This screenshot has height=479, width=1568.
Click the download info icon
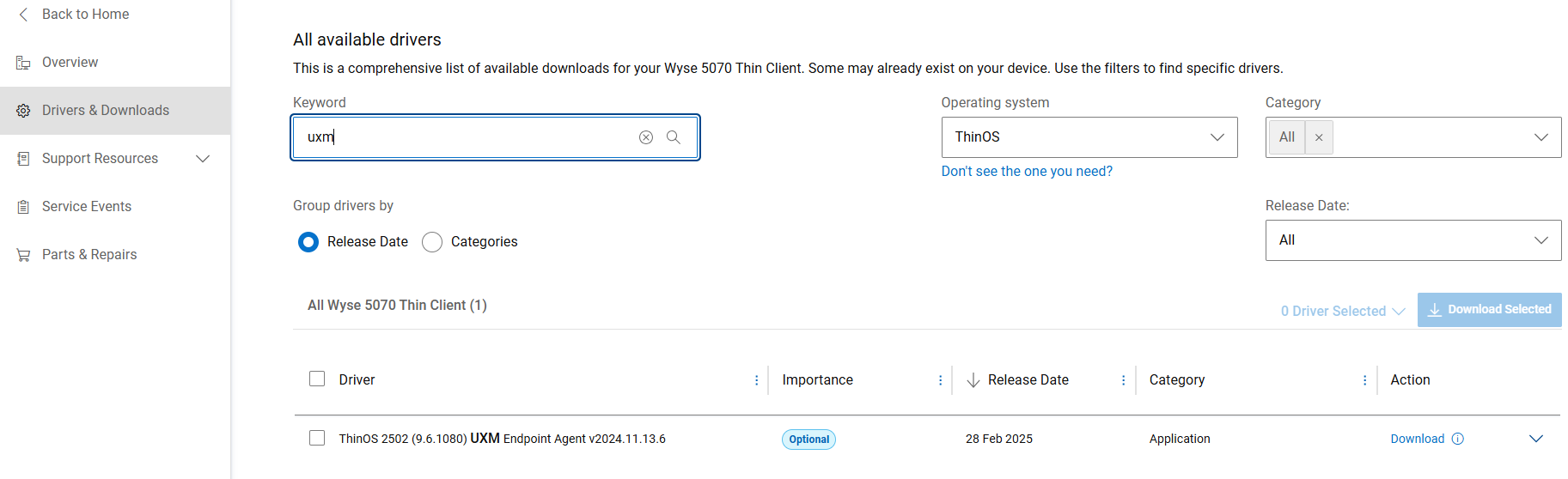[x=1458, y=439]
